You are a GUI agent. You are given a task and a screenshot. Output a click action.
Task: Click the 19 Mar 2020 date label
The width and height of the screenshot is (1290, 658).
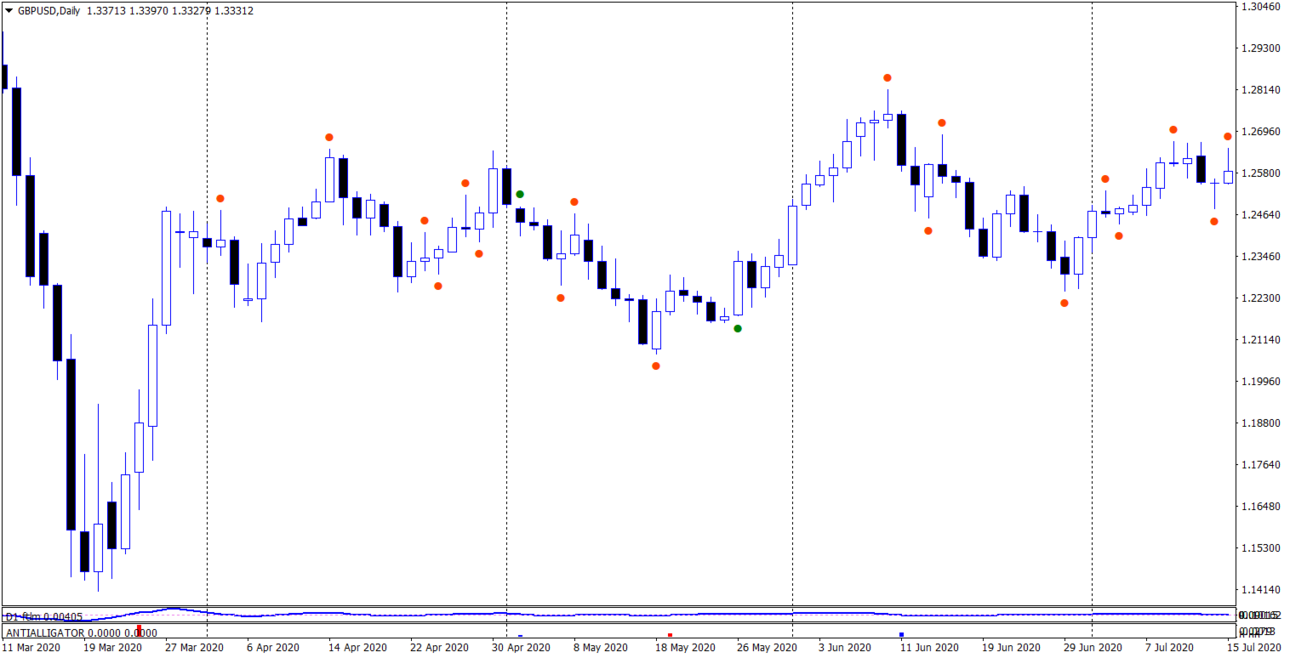pos(112,648)
